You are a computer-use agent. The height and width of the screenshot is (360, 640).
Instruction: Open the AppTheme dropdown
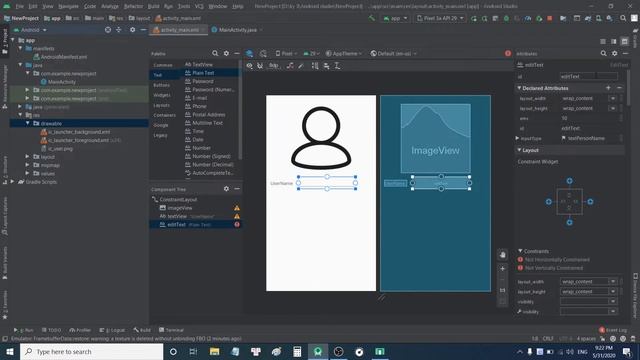coord(344,53)
